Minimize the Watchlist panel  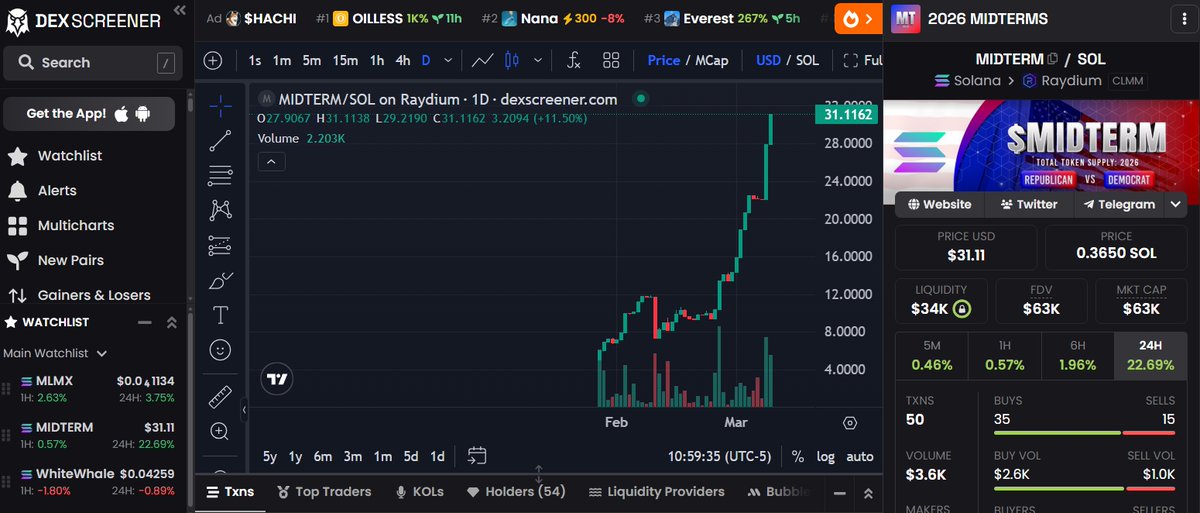click(144, 322)
